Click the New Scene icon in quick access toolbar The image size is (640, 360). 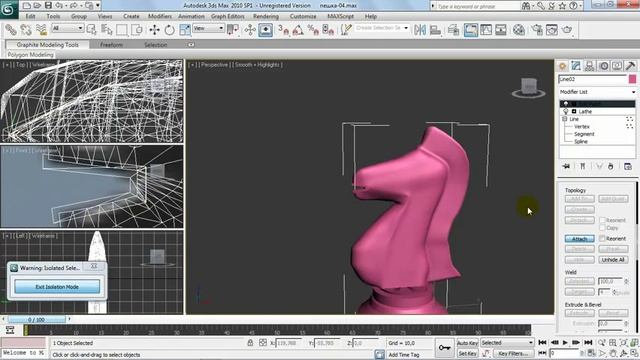click(x=27, y=5)
